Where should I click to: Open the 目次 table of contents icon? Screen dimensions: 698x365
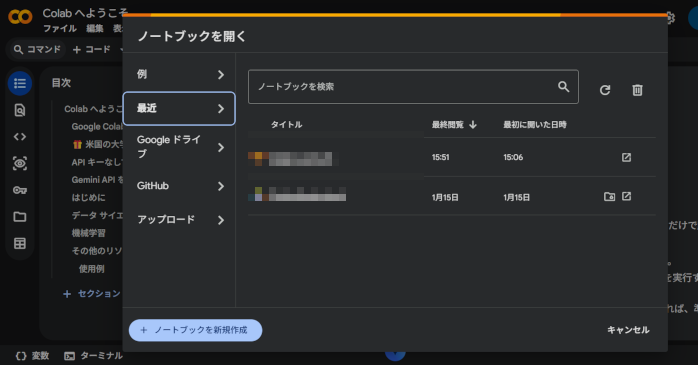[x=20, y=83]
